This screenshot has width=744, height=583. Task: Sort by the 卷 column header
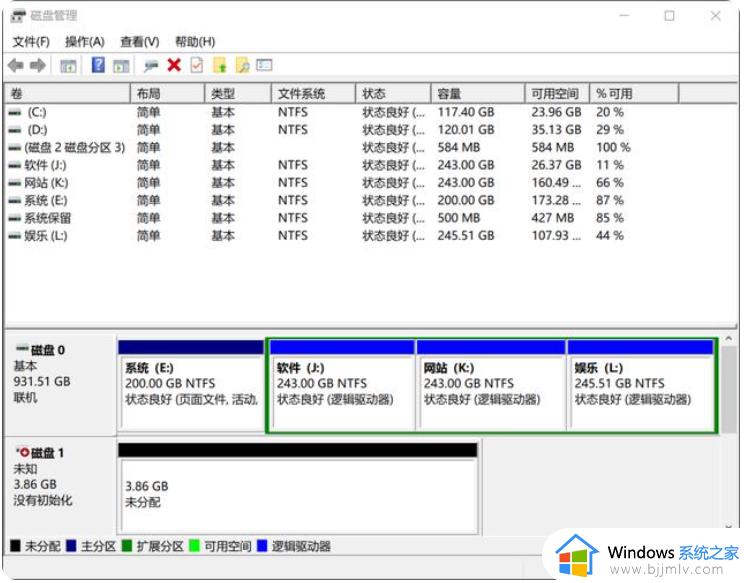(x=67, y=93)
